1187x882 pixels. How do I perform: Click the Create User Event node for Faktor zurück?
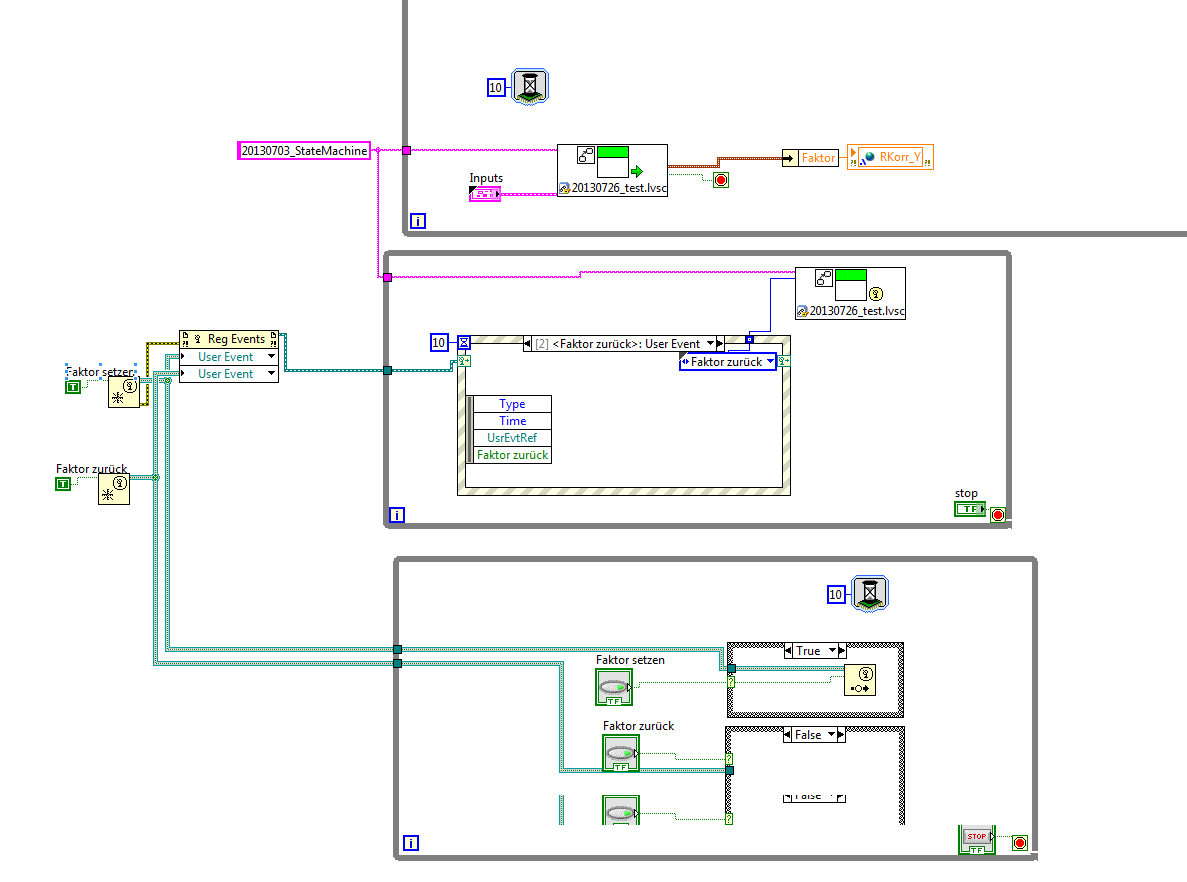pos(114,489)
